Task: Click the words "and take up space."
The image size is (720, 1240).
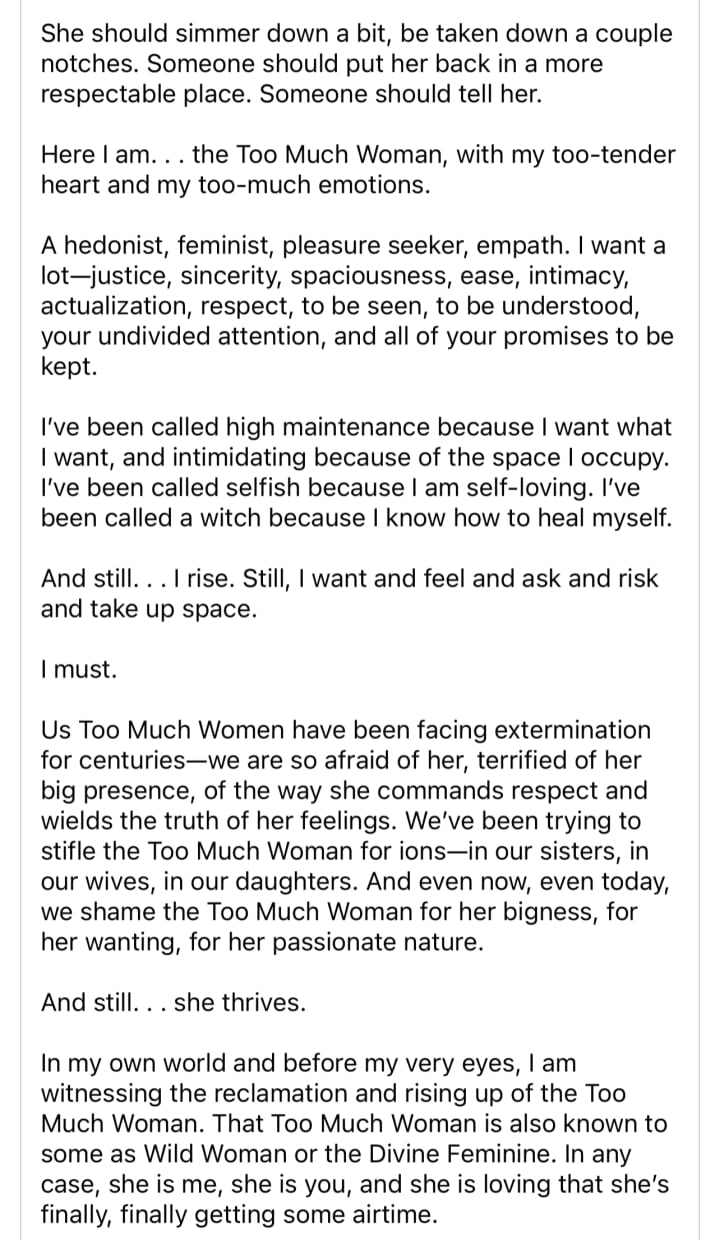Action: (148, 609)
